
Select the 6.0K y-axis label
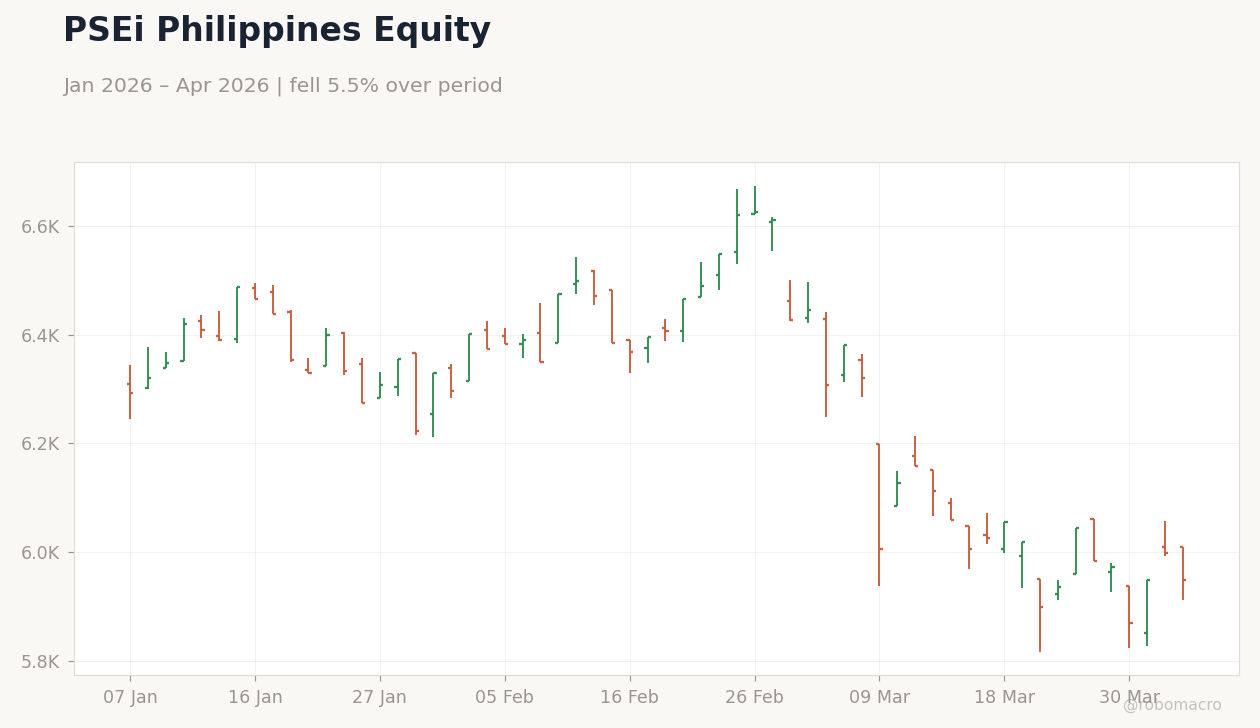(x=41, y=552)
